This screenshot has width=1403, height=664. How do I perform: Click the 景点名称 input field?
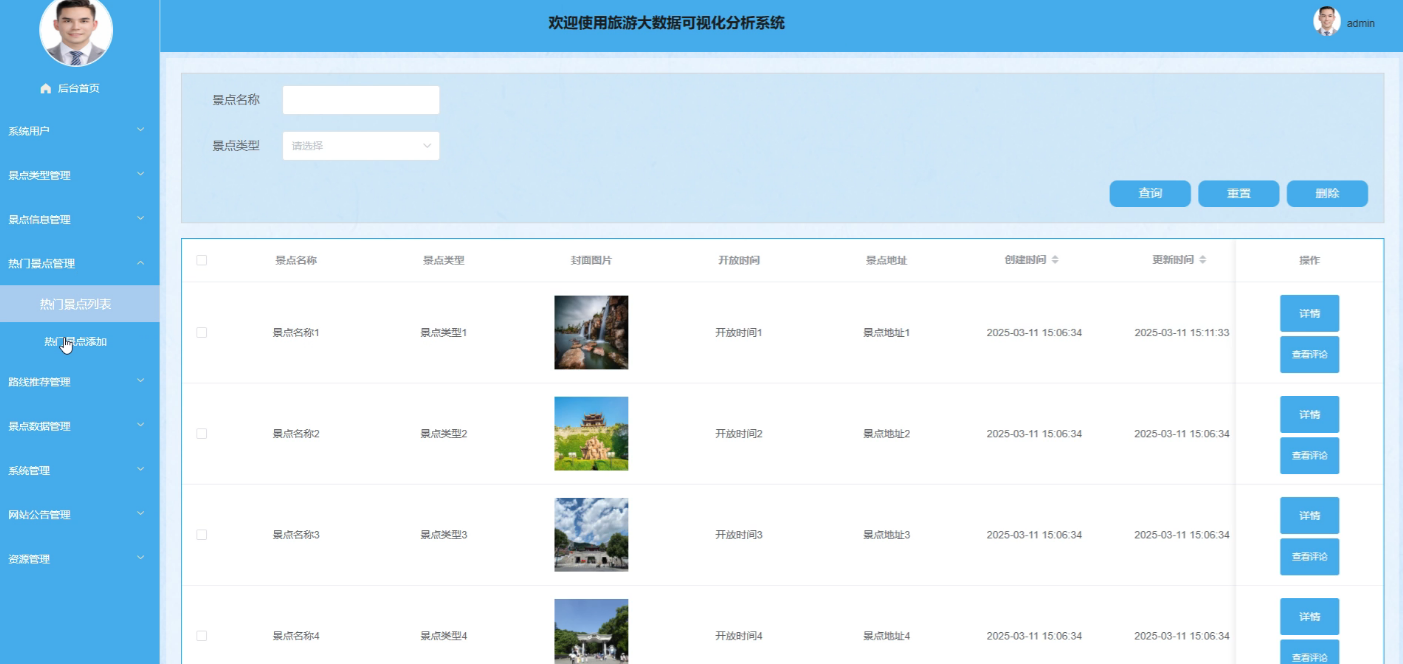click(360, 99)
